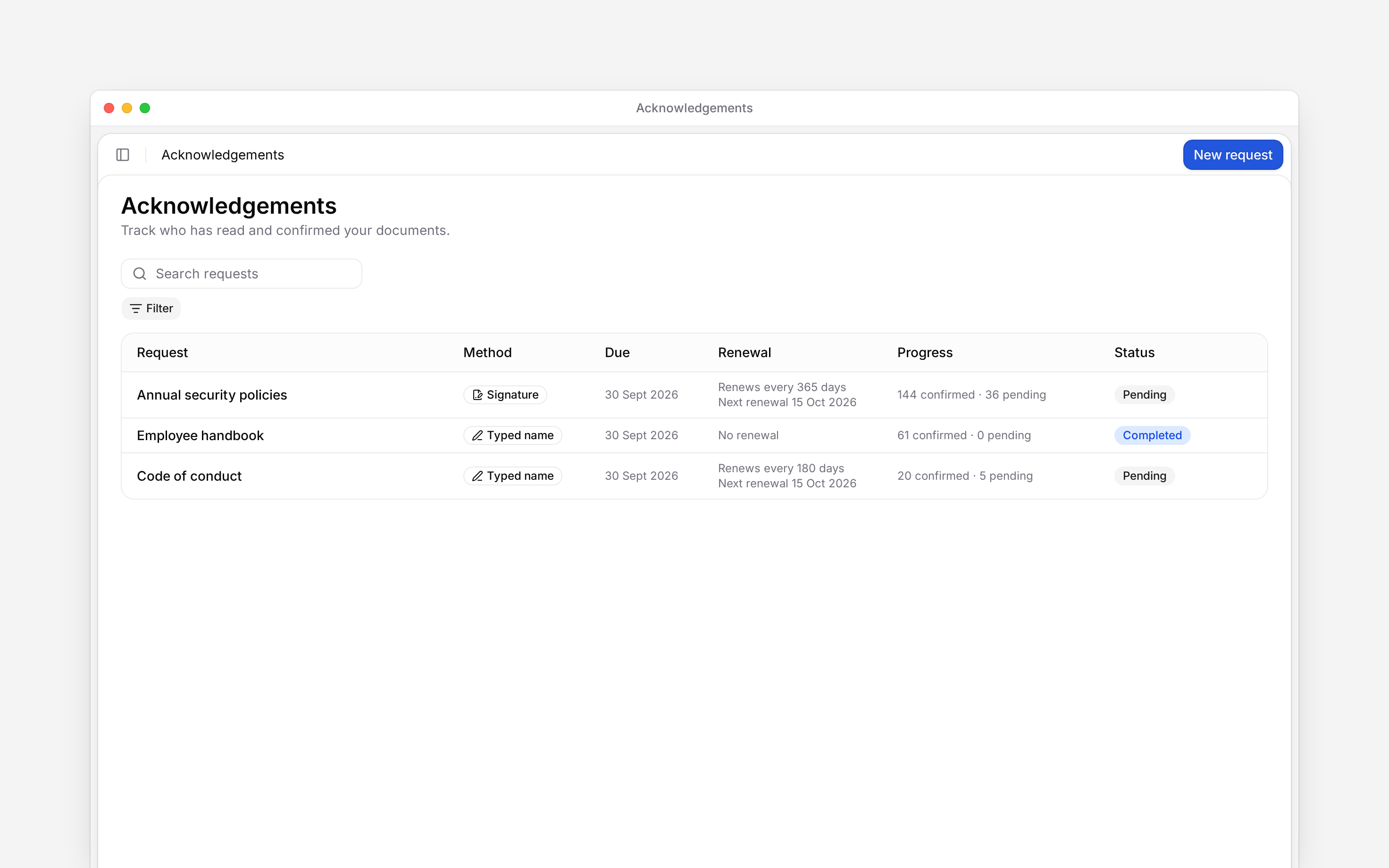Click 'Renews every 180 days' text
Viewport: 1389px width, 868px height.
coord(780,468)
